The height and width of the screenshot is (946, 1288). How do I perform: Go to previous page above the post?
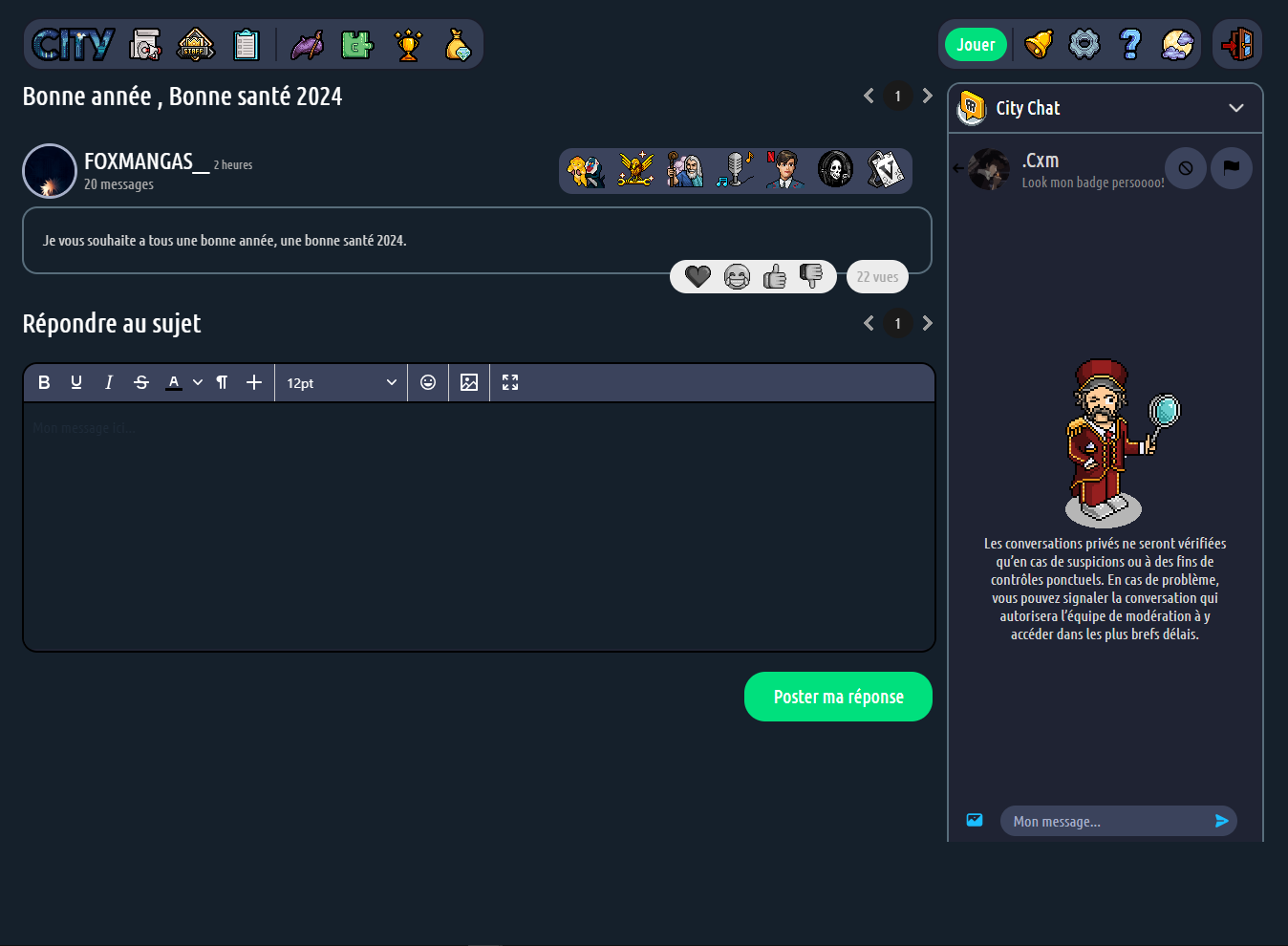click(869, 96)
